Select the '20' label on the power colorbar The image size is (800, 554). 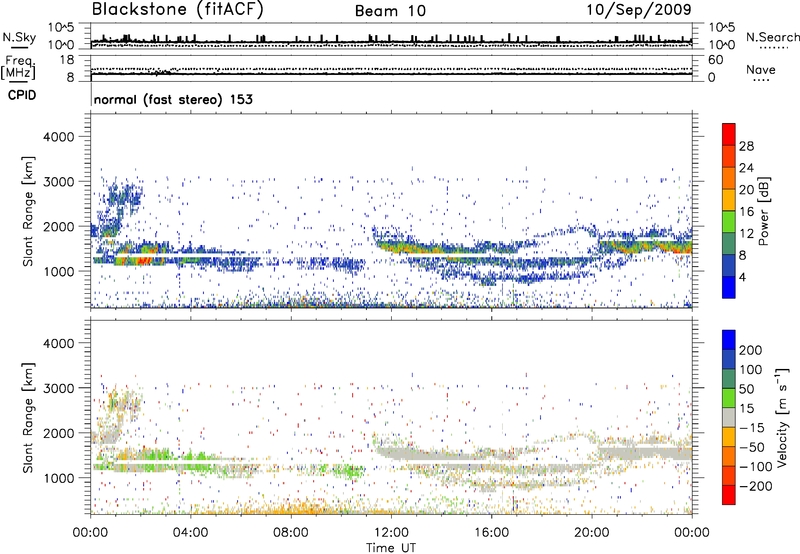pyautogui.click(x=746, y=190)
